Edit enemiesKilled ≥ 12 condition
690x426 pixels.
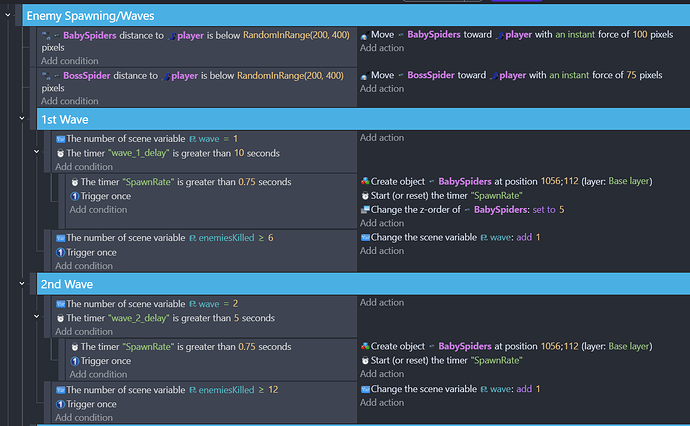click(167, 390)
